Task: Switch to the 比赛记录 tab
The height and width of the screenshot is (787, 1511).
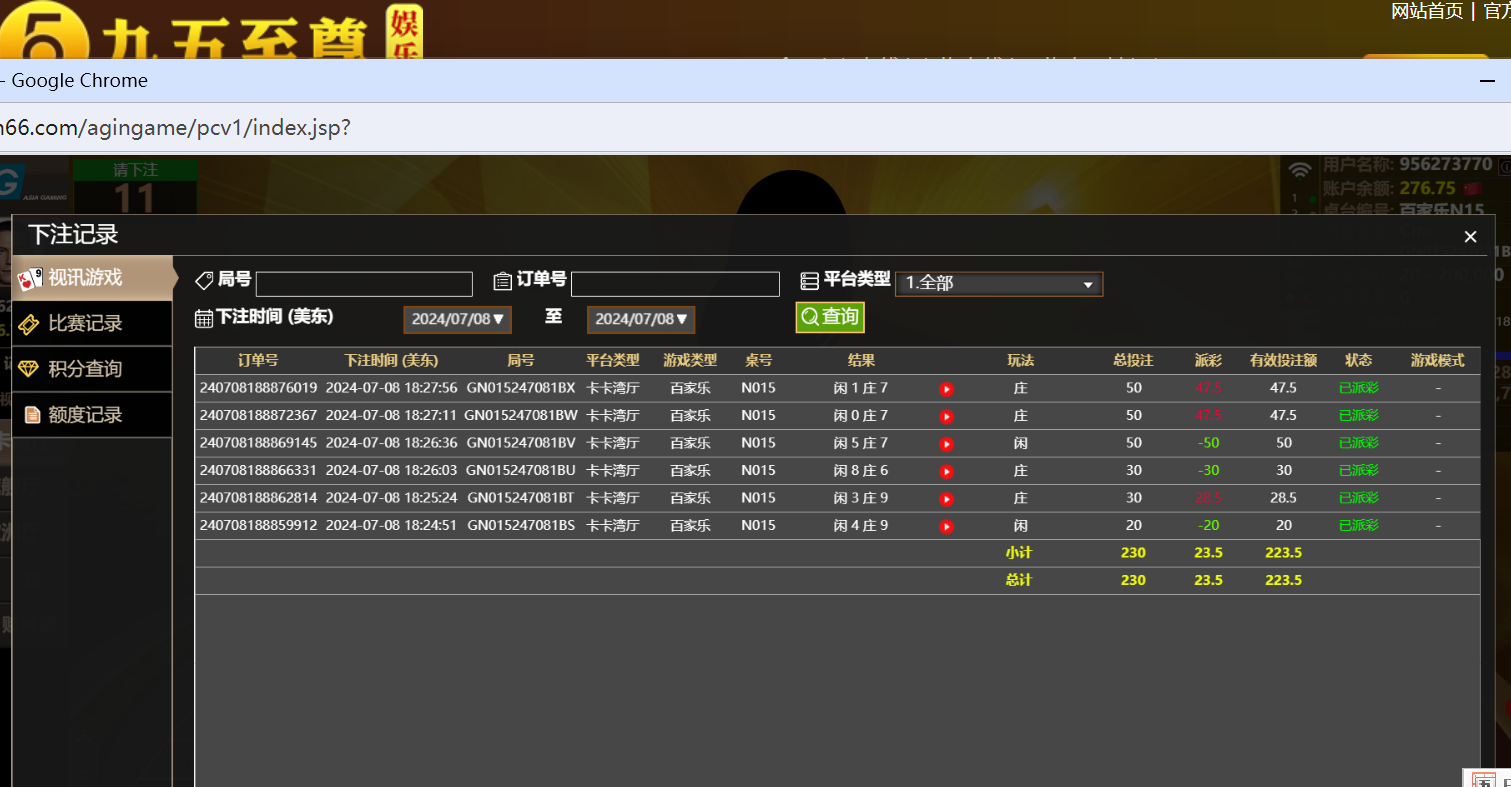Action: pos(85,323)
